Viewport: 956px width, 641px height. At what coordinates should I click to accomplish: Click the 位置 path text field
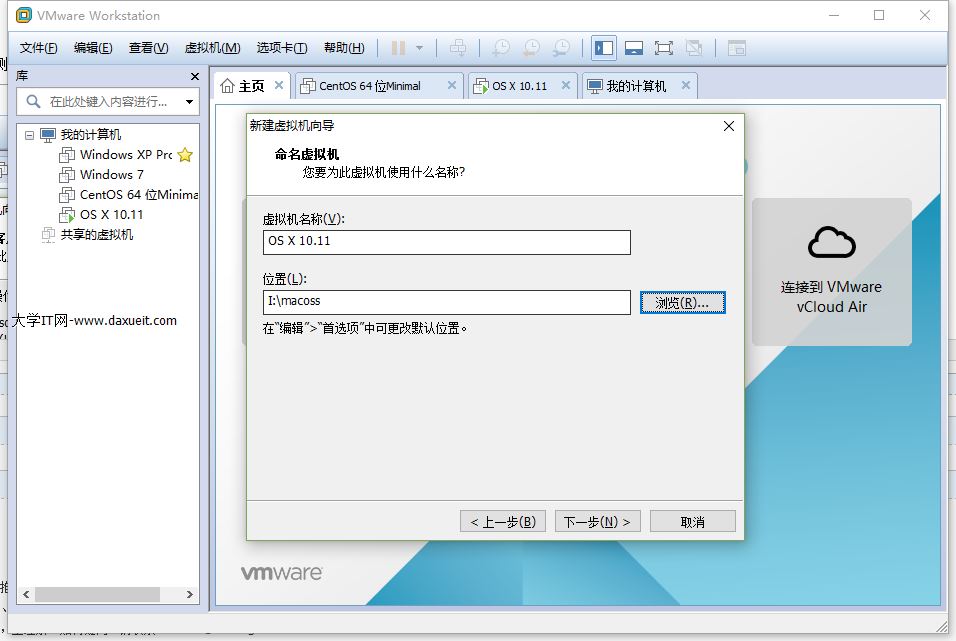point(447,302)
